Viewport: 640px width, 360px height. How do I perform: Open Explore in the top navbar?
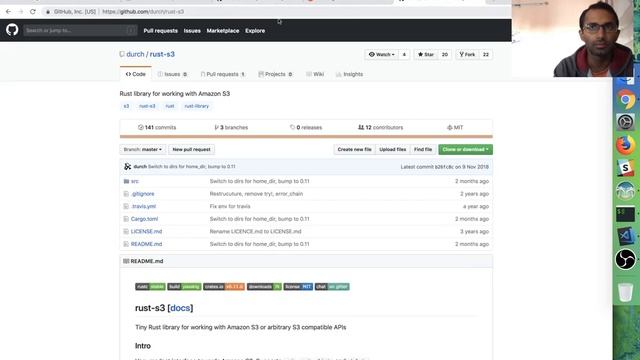pos(255,31)
